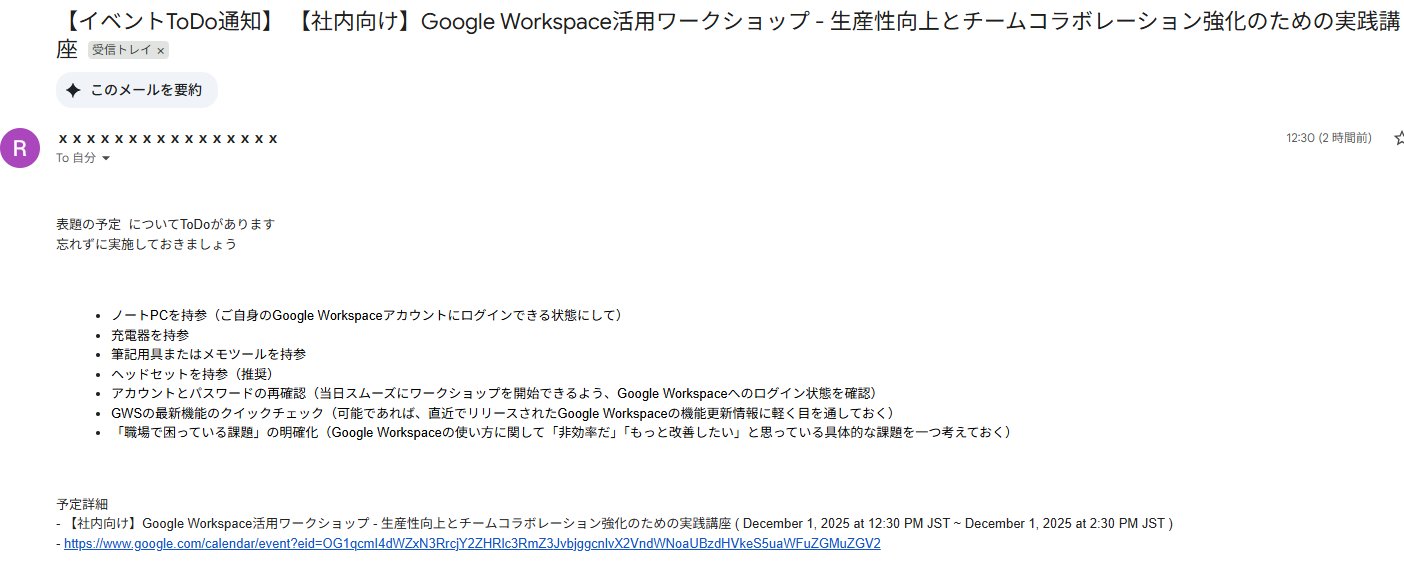Remove the 受信トレイ label via its ×
The width and height of the screenshot is (1404, 562).
(x=161, y=50)
